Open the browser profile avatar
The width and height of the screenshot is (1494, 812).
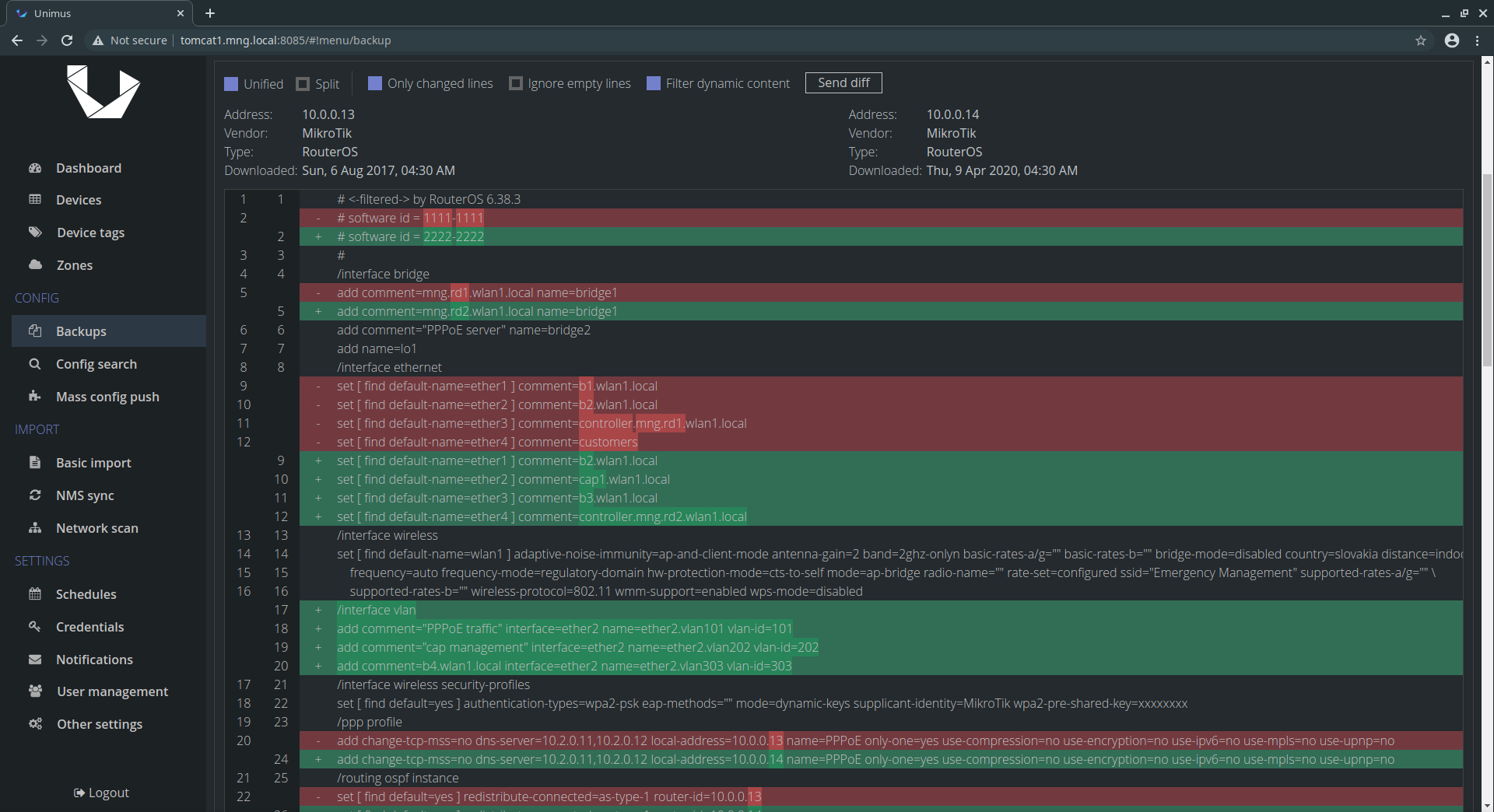[1452, 40]
